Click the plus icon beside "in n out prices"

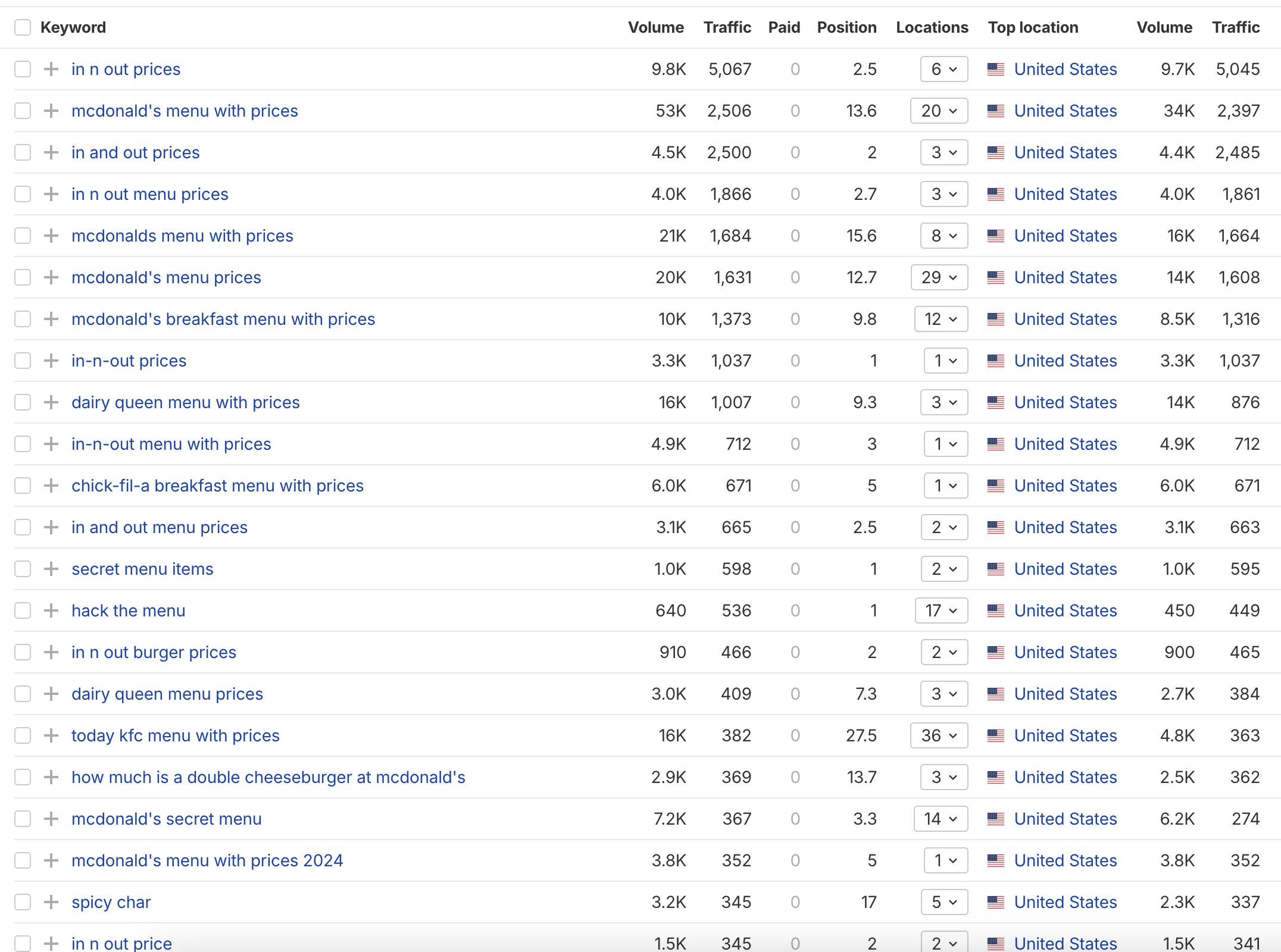click(51, 69)
